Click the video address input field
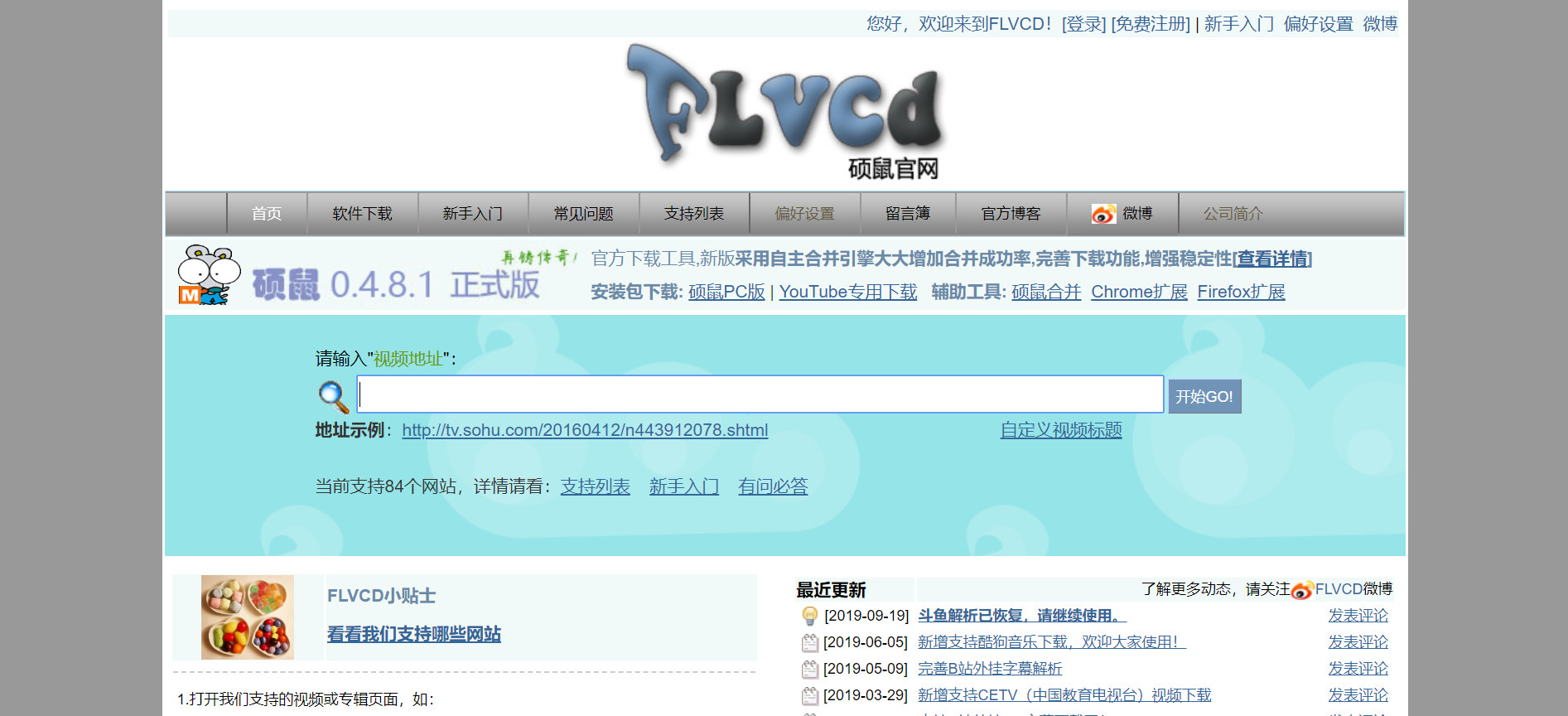This screenshot has height=716, width=1568. coord(760,394)
